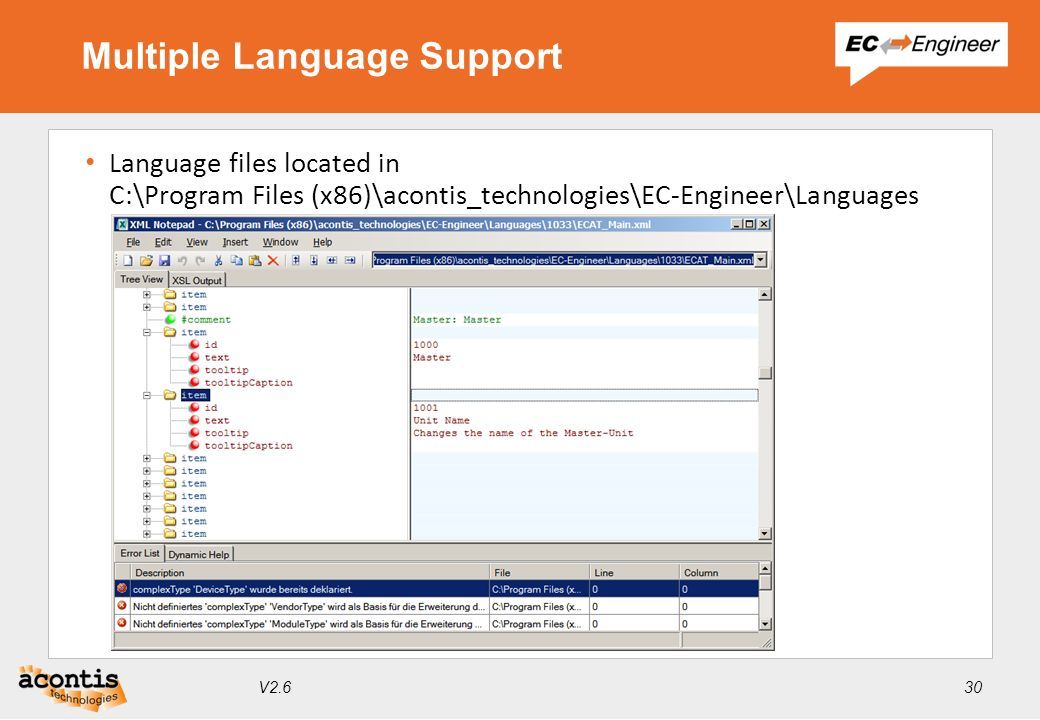Click the Save floppy disk icon

[x=164, y=261]
